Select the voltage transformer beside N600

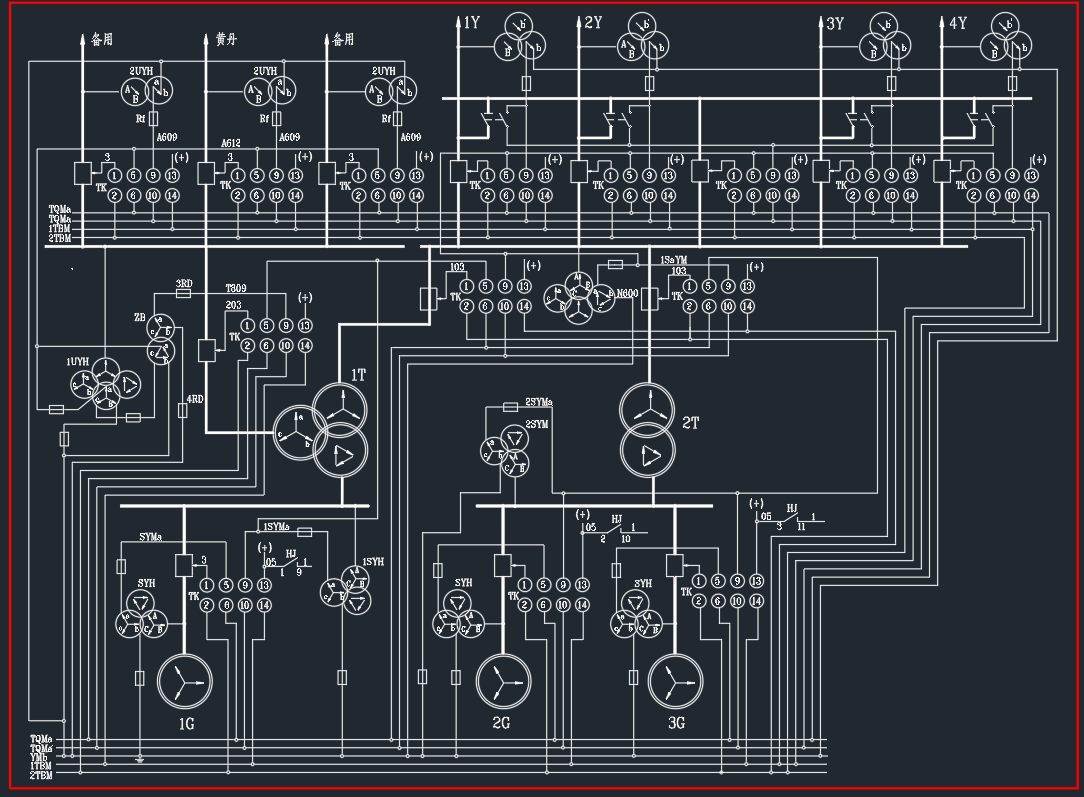click(578, 296)
